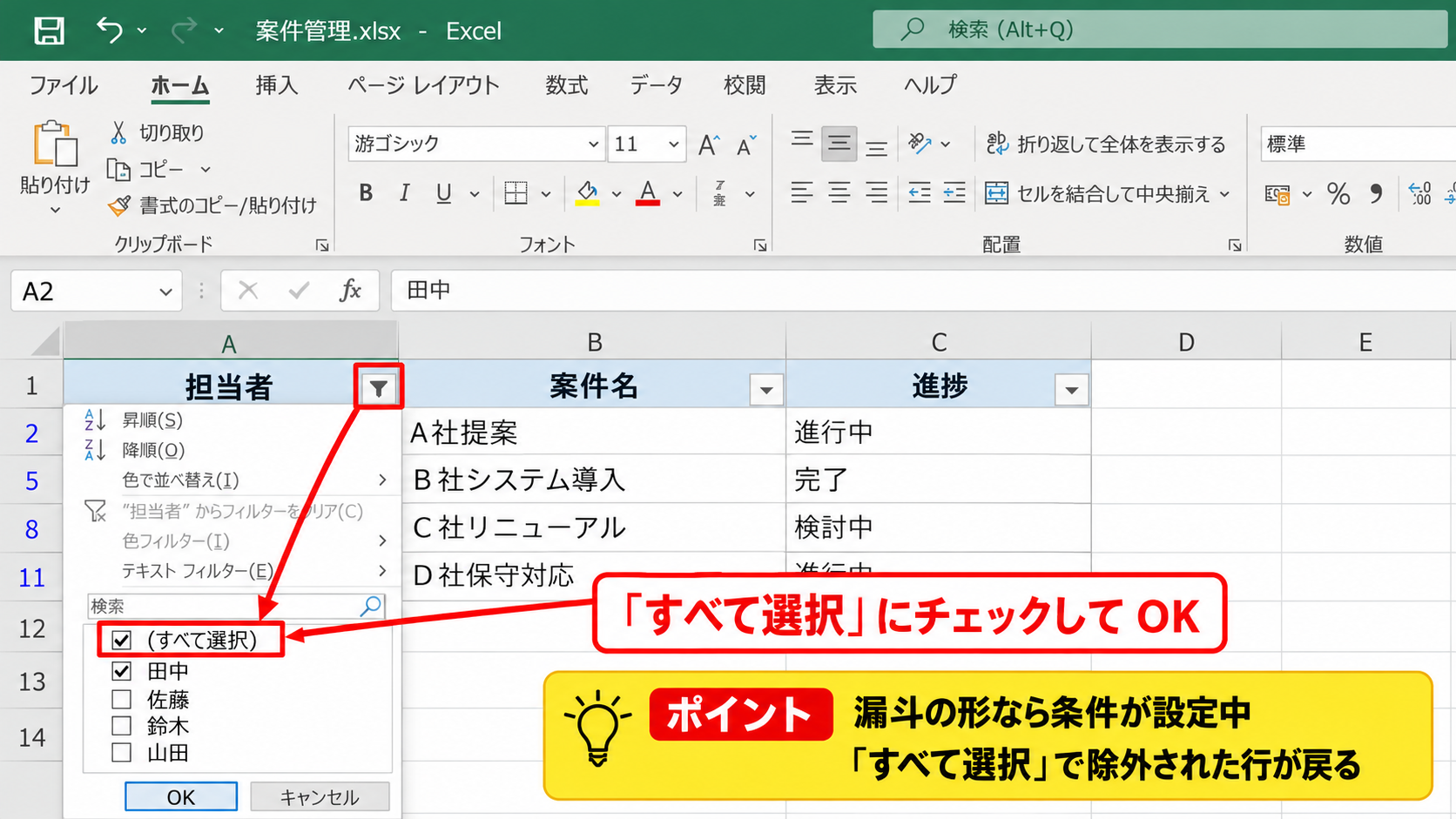Click the Cut scissors icon

[x=118, y=132]
